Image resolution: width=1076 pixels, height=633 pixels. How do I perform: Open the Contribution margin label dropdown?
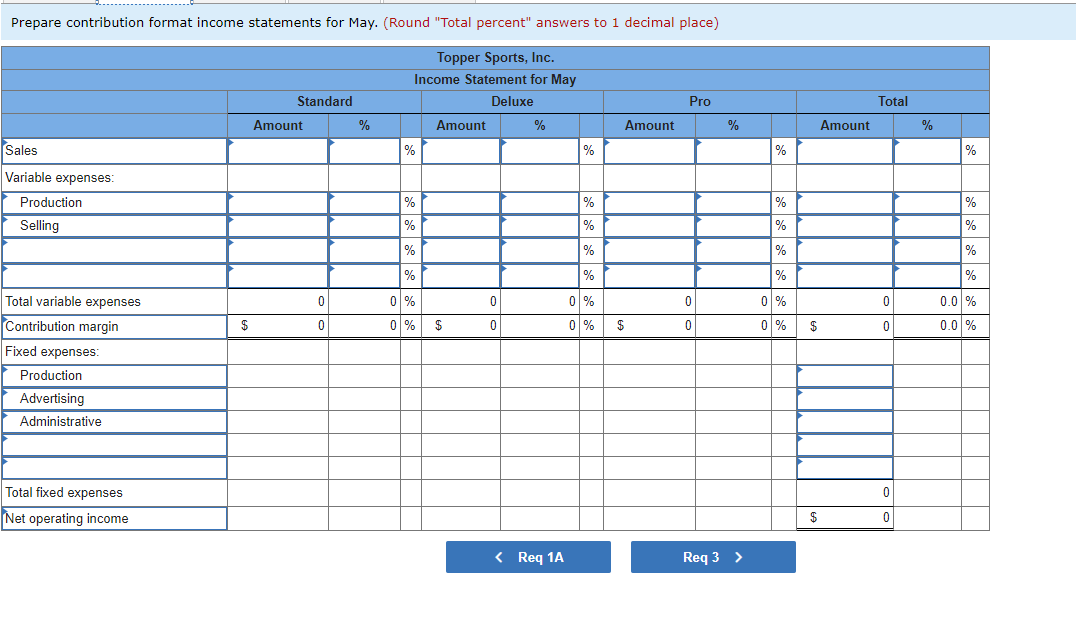[x=114, y=327]
